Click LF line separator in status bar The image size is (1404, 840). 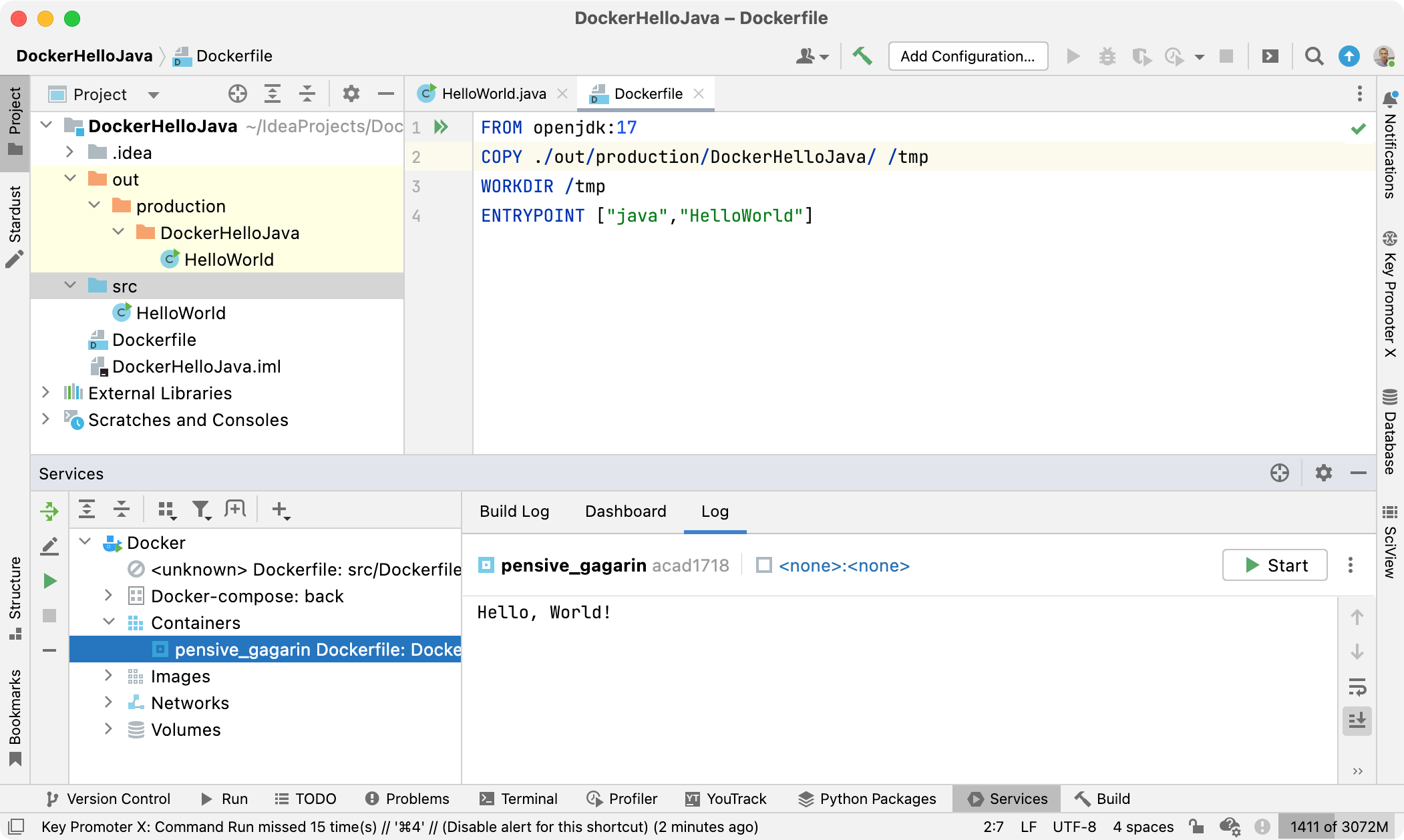point(1029,827)
